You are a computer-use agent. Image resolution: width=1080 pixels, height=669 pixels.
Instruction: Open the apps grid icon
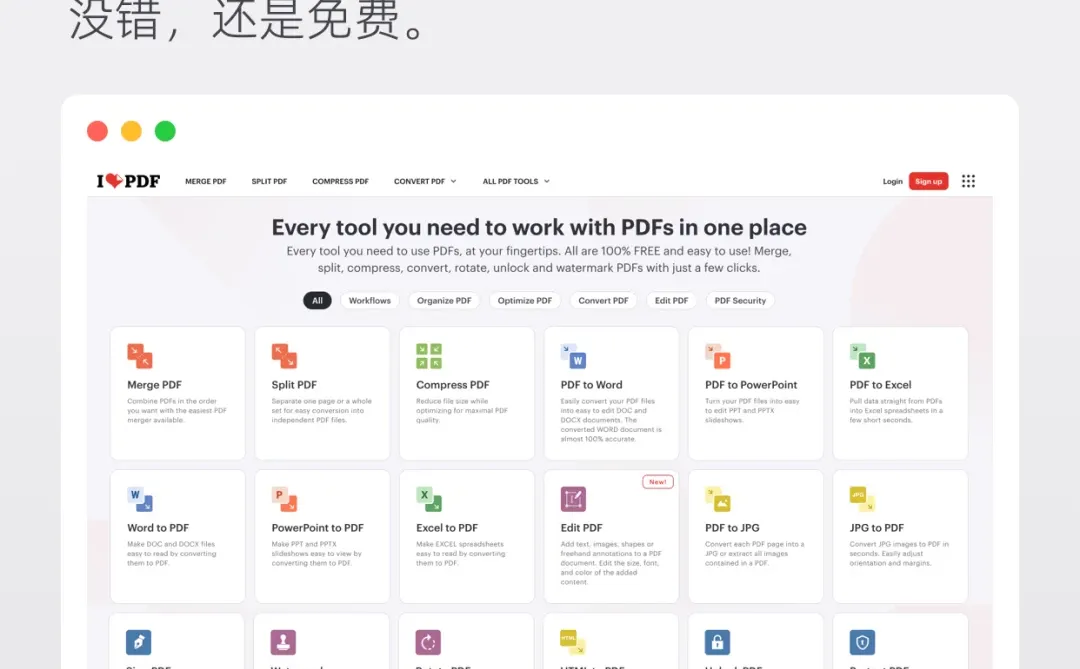[968, 181]
